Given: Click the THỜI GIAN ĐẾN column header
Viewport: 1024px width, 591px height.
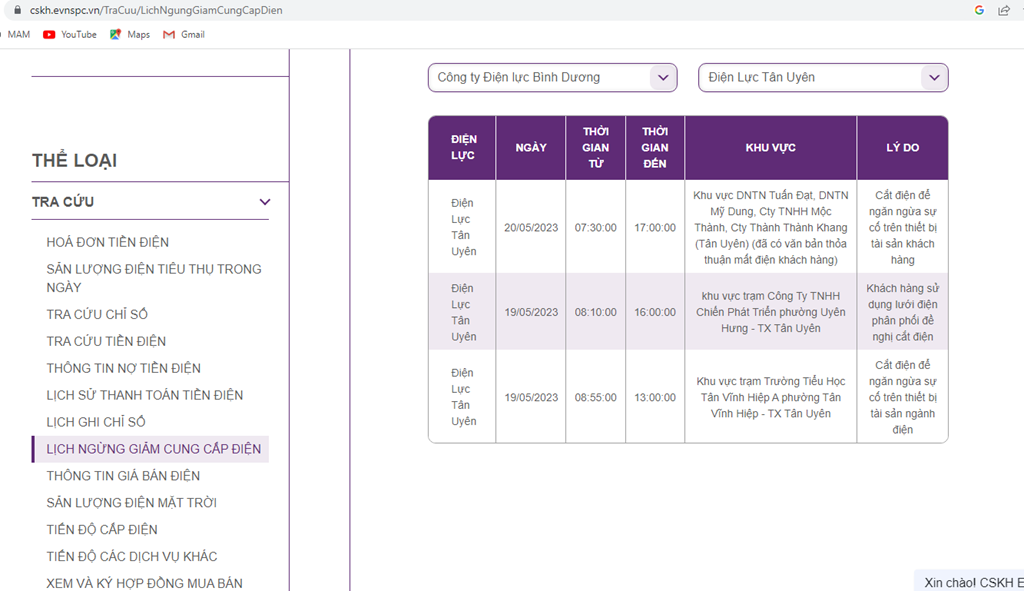Looking at the screenshot, I should coord(655,148).
